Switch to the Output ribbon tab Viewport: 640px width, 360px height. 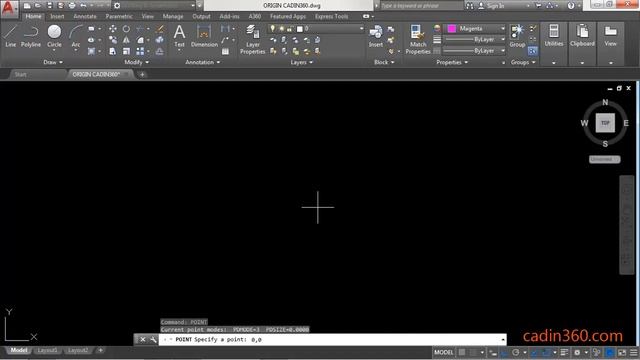point(201,16)
